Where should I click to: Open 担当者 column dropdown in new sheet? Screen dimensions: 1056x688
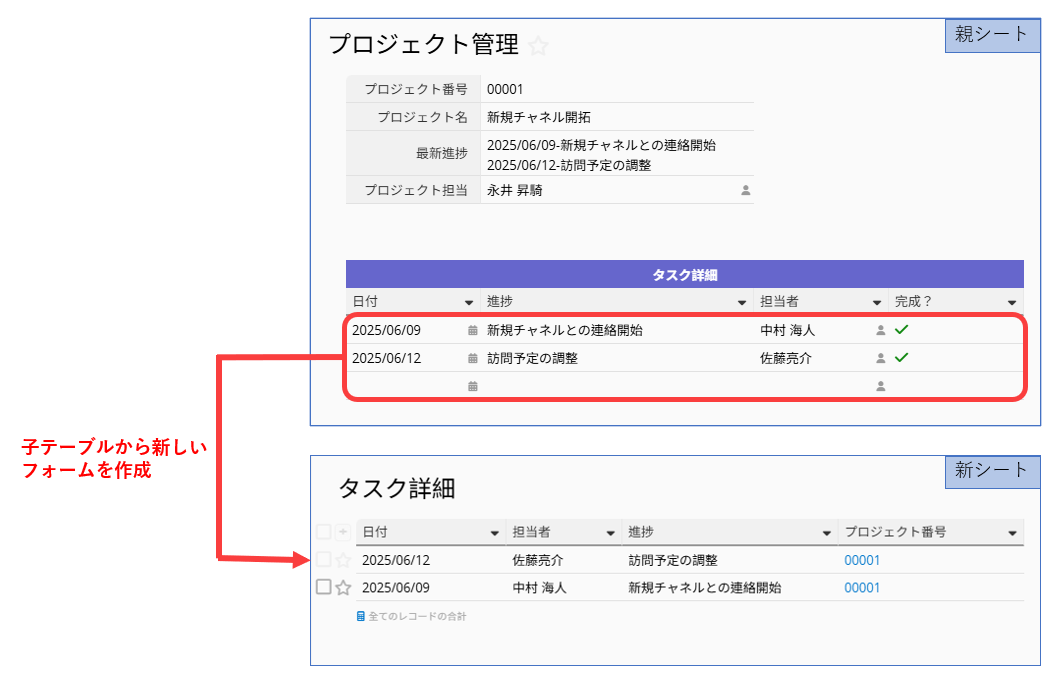609,533
